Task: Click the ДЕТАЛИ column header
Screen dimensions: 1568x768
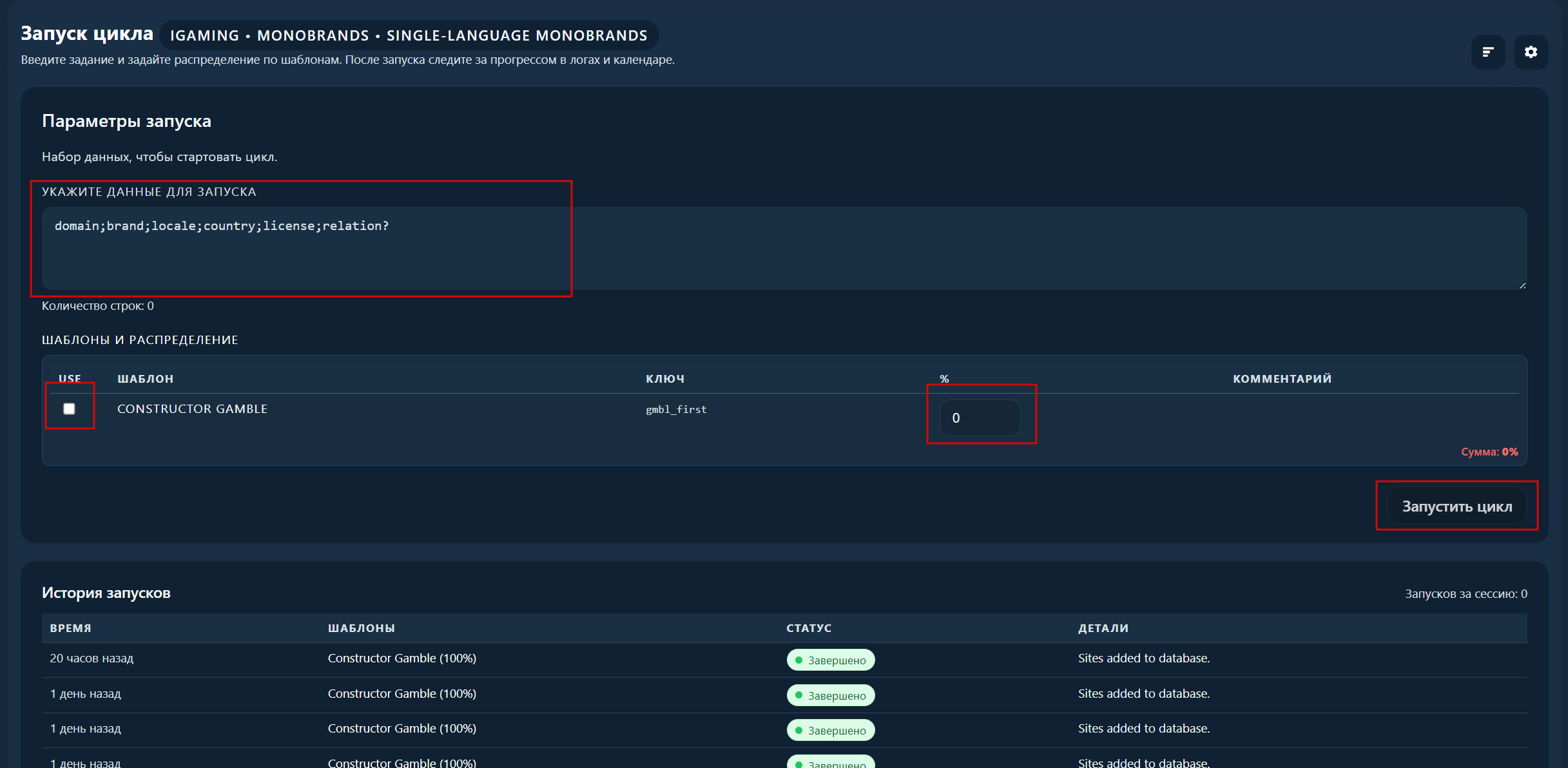Action: [x=1103, y=628]
